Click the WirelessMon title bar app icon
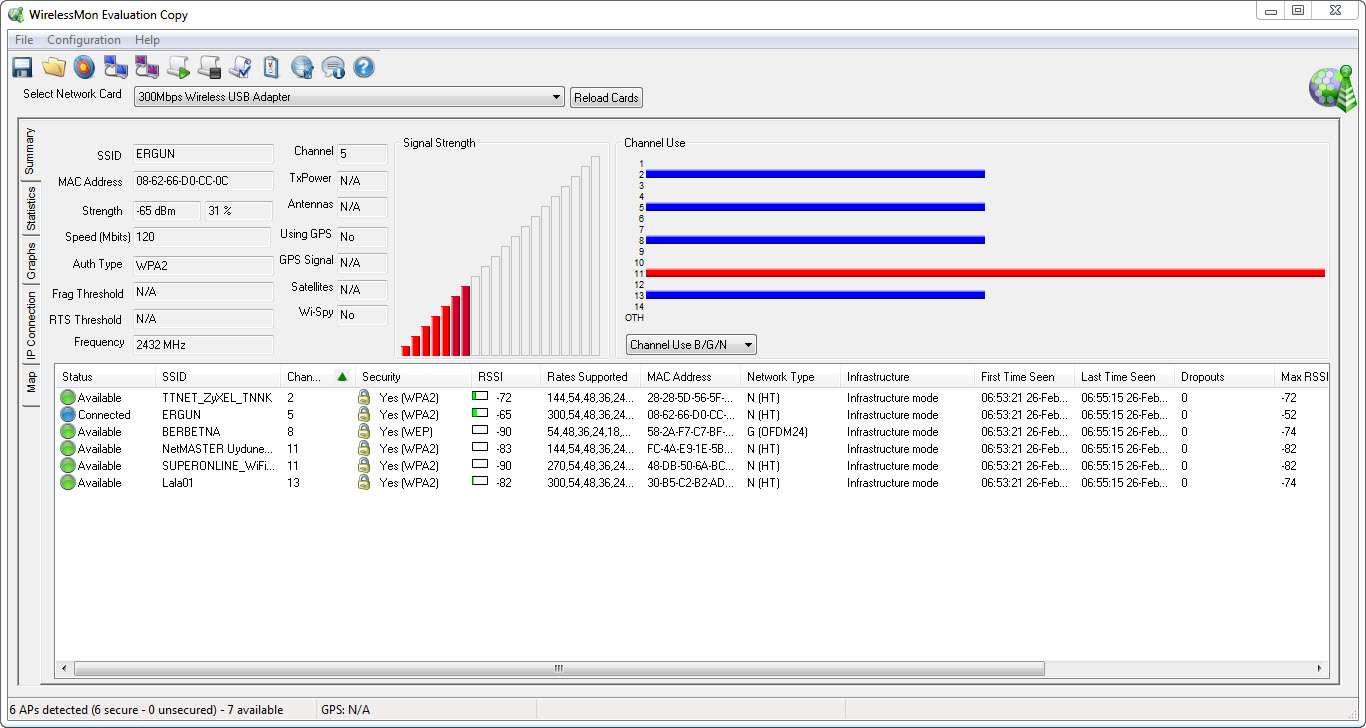 point(16,15)
